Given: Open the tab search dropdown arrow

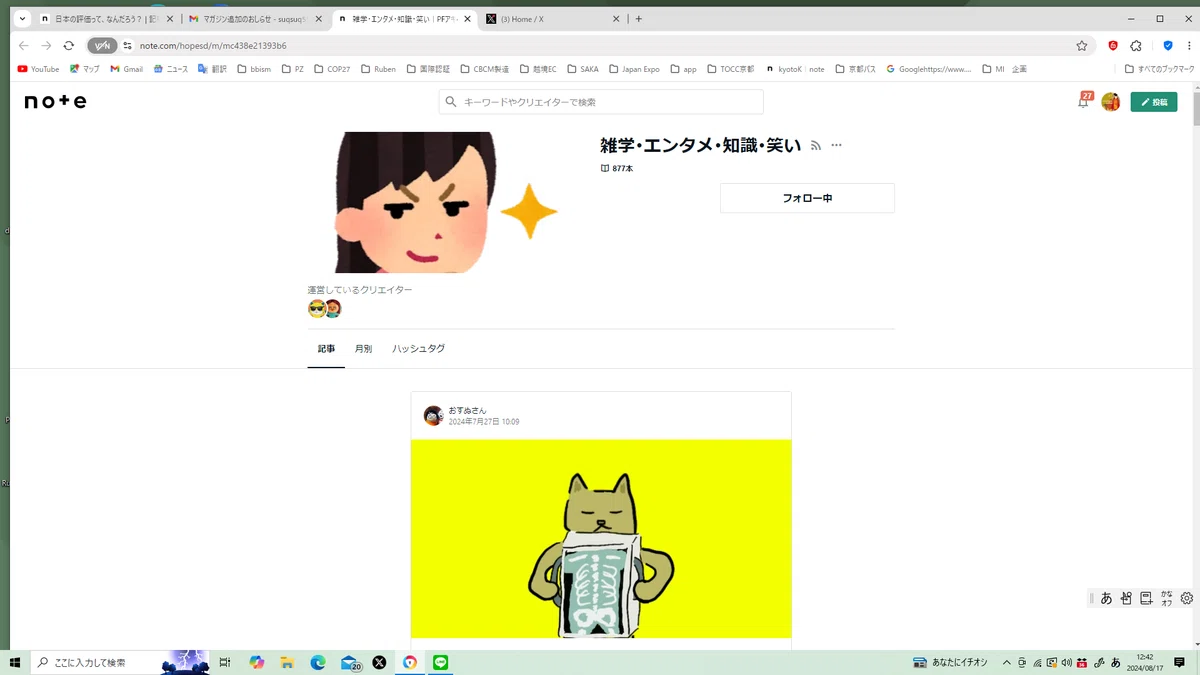Looking at the screenshot, I should 22,19.
